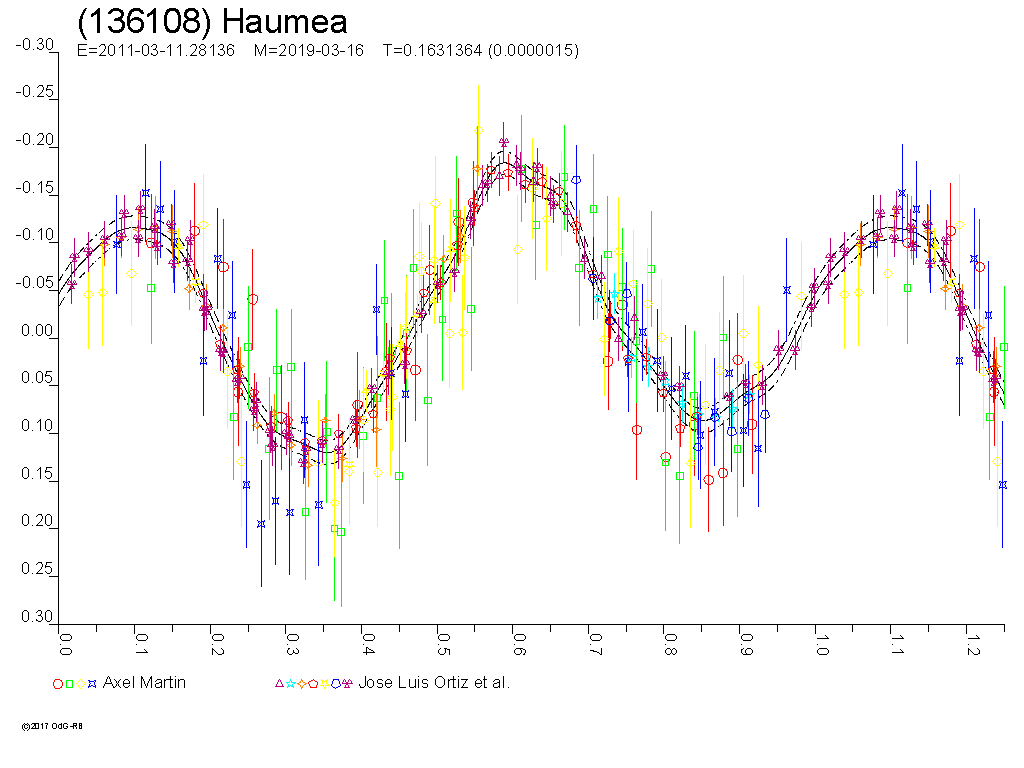Click the ©2017 OdG-RB copyright text
The image size is (1024, 768).
tap(52, 726)
